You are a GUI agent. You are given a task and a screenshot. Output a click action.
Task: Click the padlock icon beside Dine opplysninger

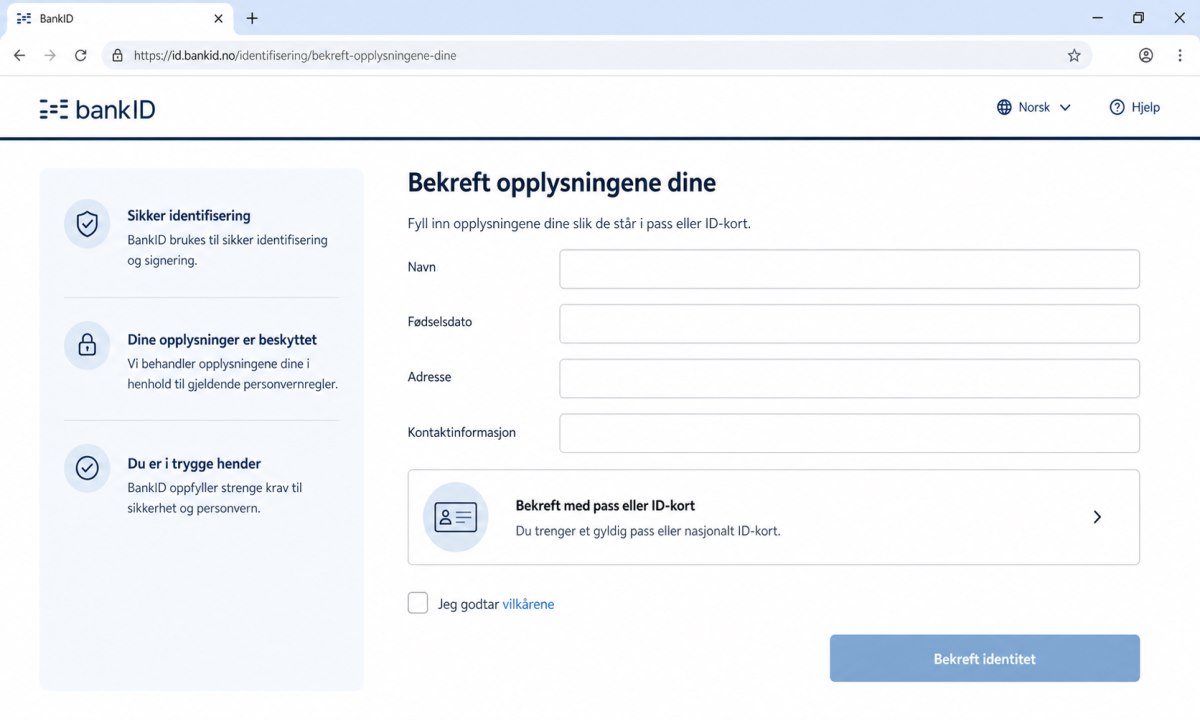tap(87, 346)
